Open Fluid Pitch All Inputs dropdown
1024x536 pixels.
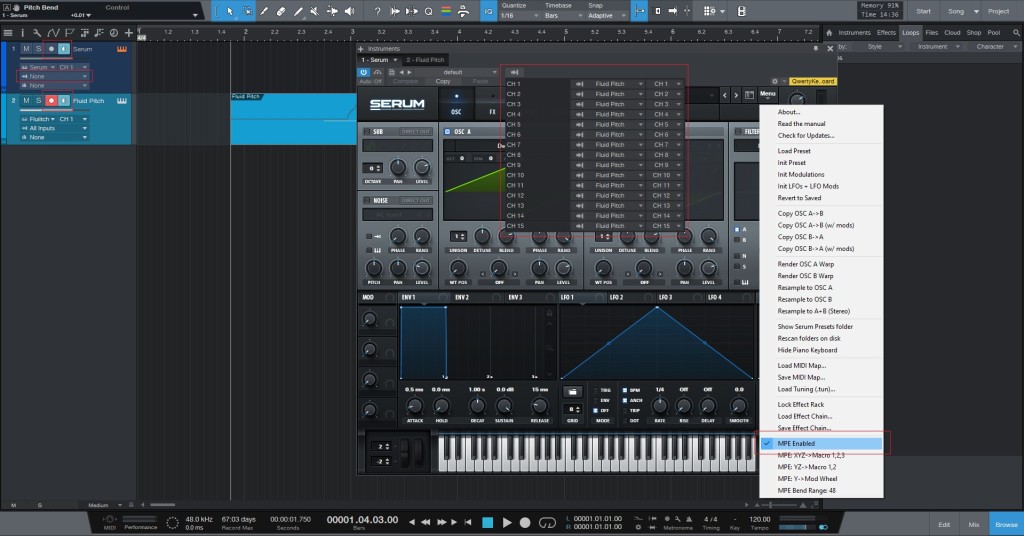click(x=54, y=128)
